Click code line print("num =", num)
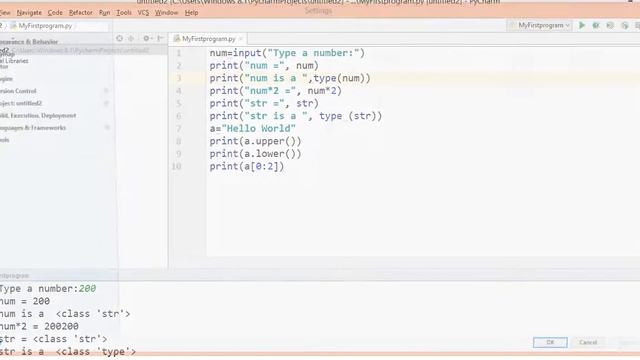 point(264,66)
